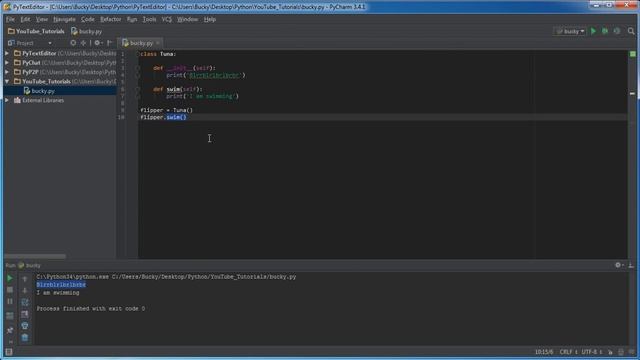The height and width of the screenshot is (360, 640).
Task: Click CRLF line separator in status bar
Action: 568,352
